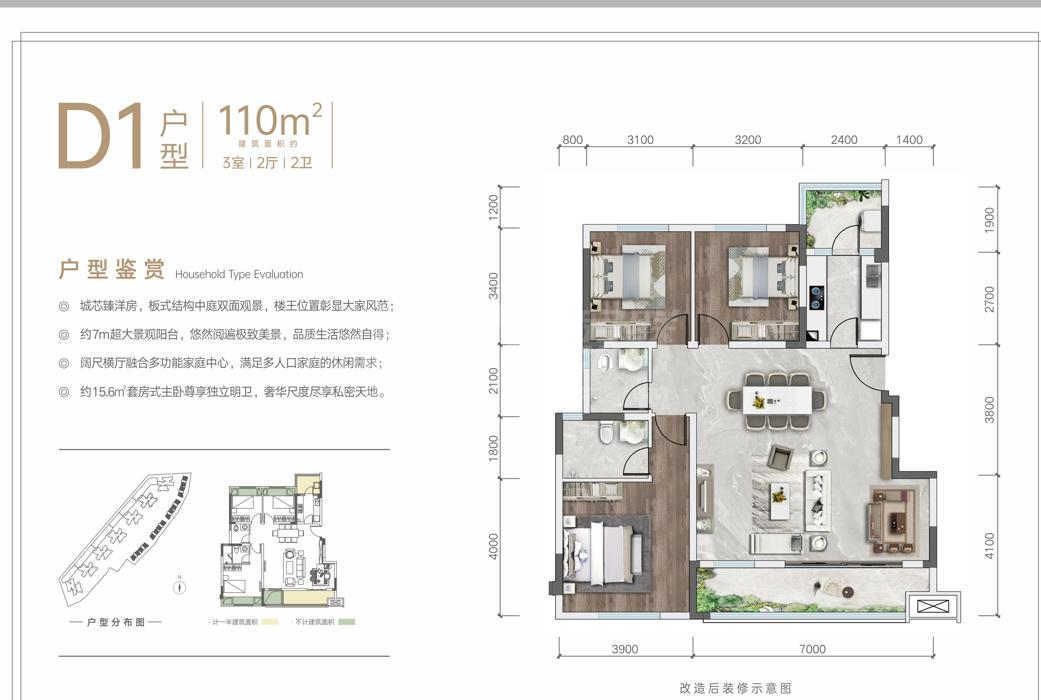
Task: Click the site distribution map thumbnail
Action: pyautogui.click(x=126, y=537)
